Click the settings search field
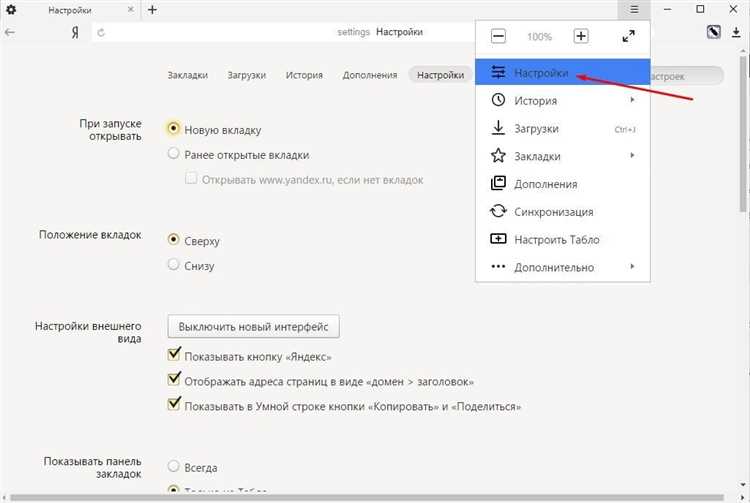Viewport: 750px width, 503px height. tap(687, 76)
